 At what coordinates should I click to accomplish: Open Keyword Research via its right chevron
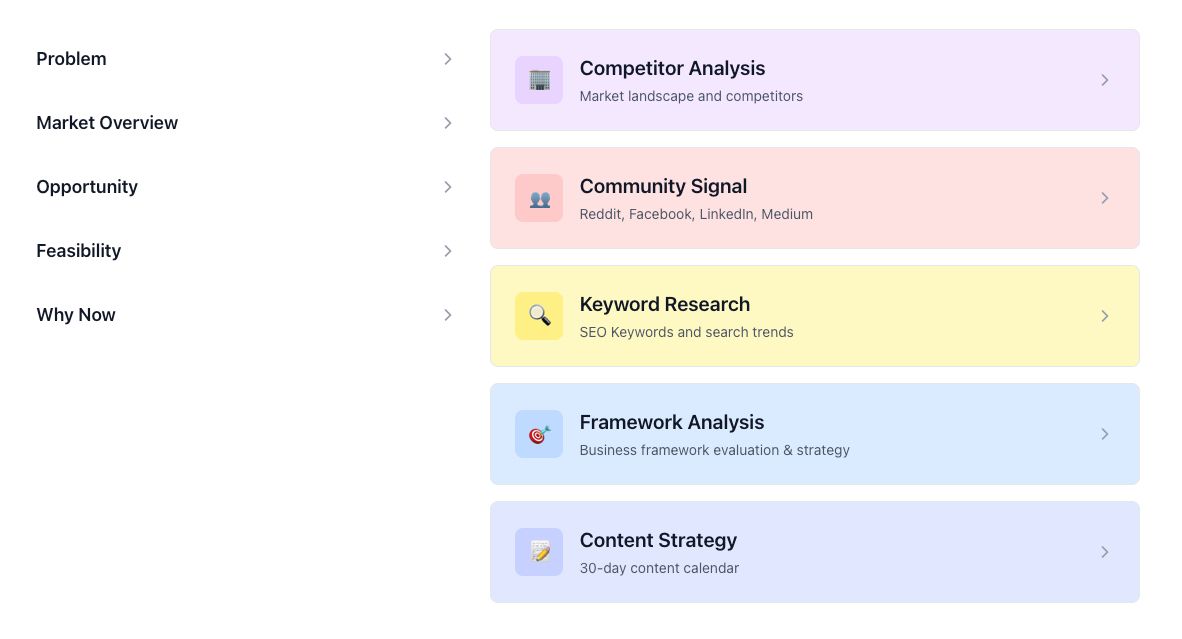[x=1104, y=316]
